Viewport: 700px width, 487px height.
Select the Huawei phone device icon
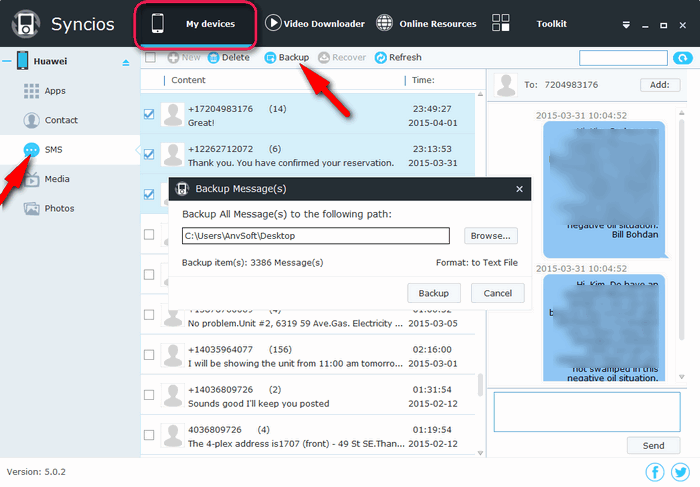click(22, 61)
